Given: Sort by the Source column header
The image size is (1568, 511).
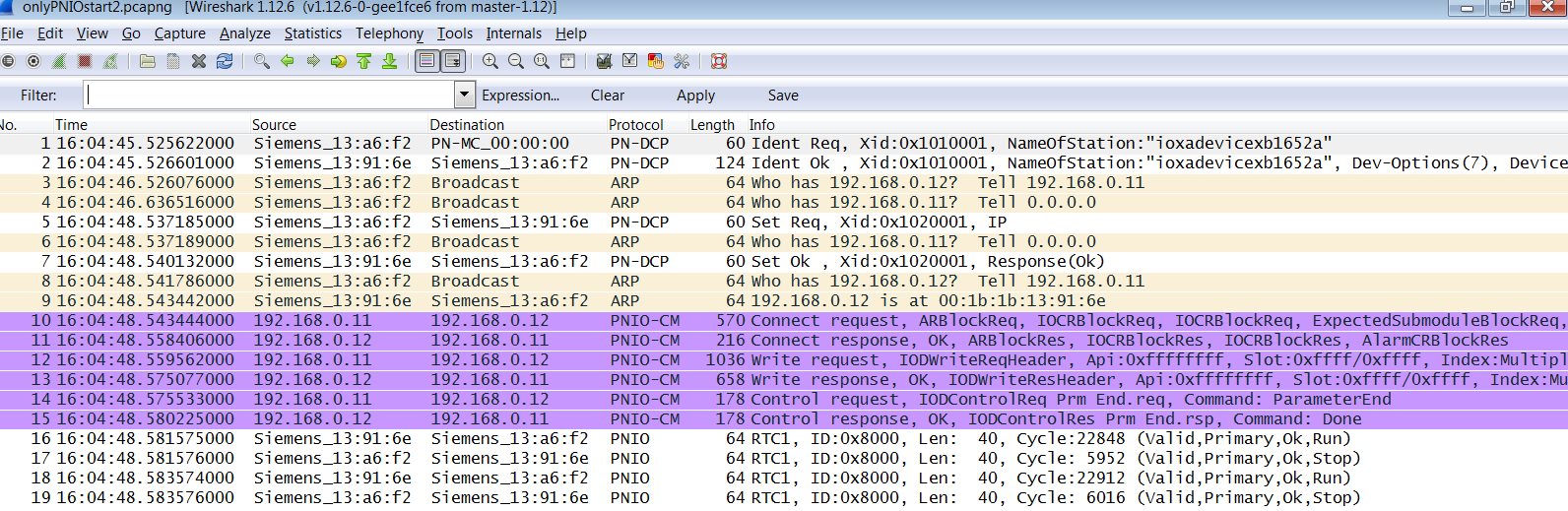Looking at the screenshot, I should pos(274,125).
